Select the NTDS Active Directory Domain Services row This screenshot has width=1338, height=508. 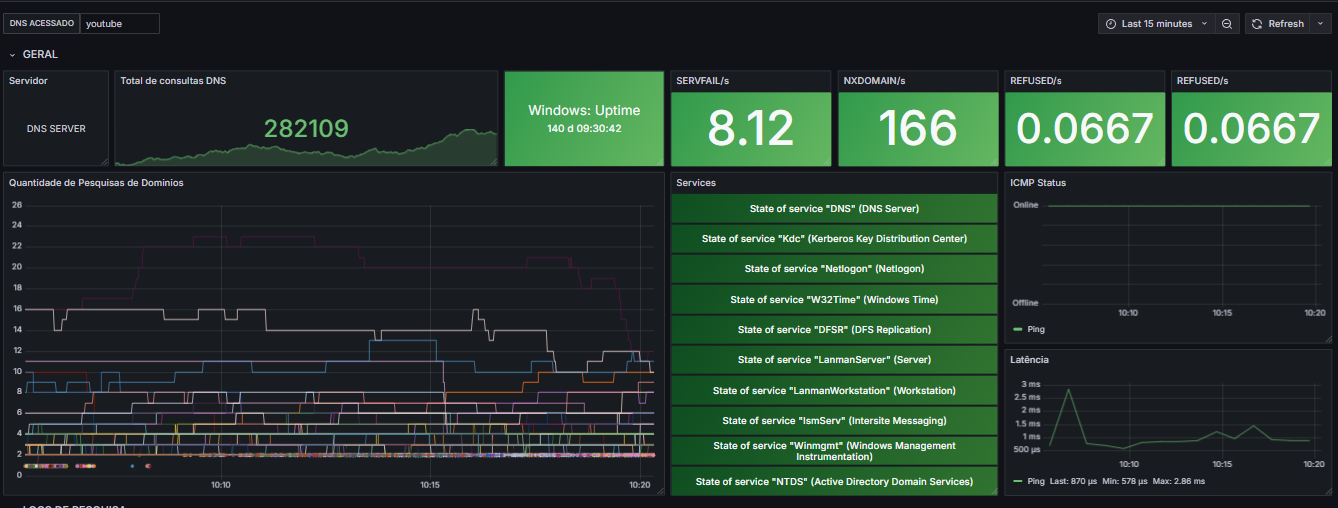(x=834, y=481)
